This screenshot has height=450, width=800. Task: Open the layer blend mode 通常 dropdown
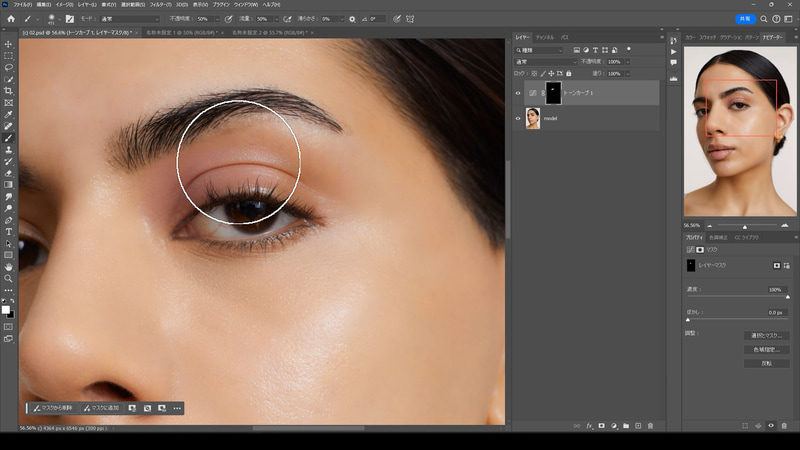[543, 61]
